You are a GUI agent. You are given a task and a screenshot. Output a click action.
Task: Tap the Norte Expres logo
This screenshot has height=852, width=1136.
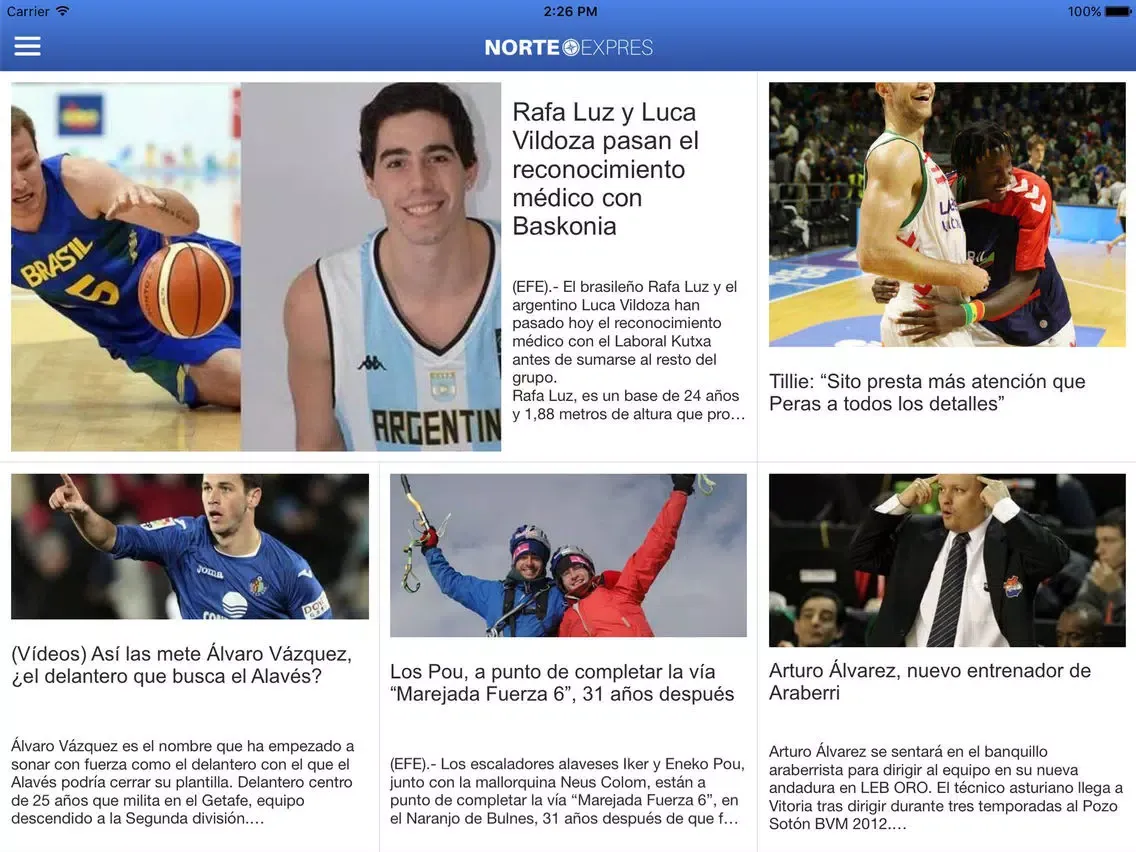(569, 47)
